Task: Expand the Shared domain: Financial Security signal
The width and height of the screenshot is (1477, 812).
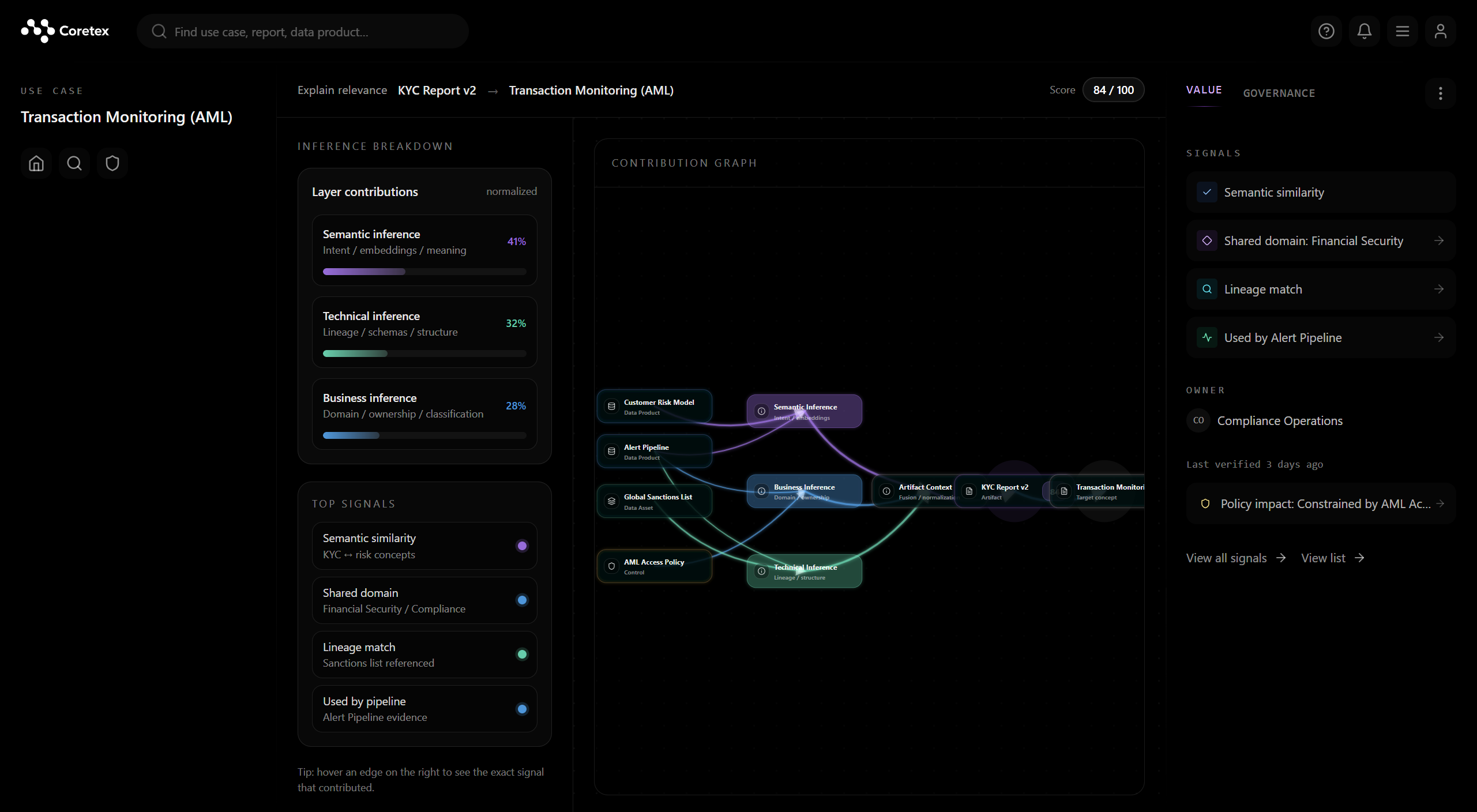Action: coord(1440,240)
